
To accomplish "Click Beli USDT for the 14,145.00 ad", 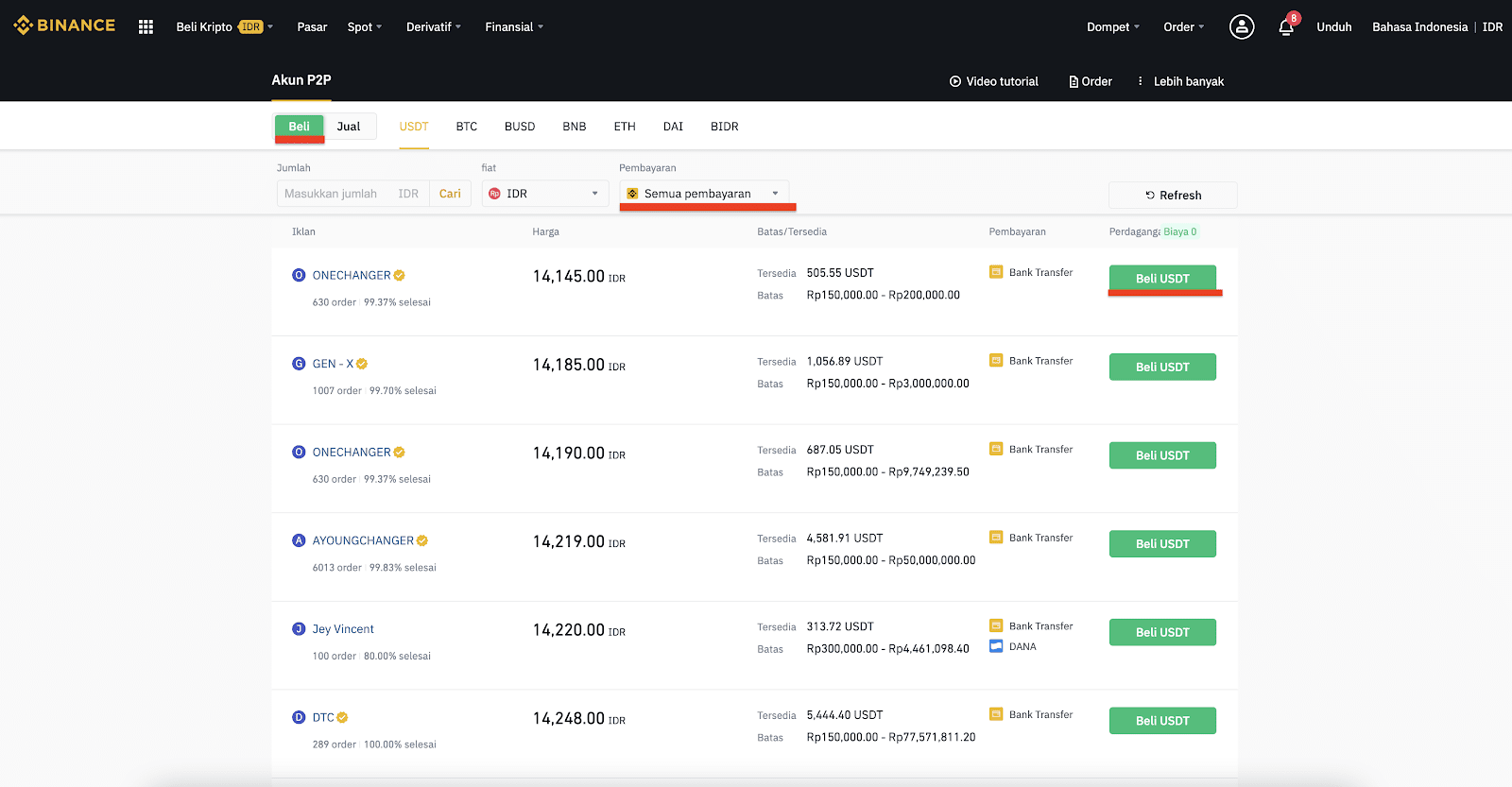I will pos(1162,279).
